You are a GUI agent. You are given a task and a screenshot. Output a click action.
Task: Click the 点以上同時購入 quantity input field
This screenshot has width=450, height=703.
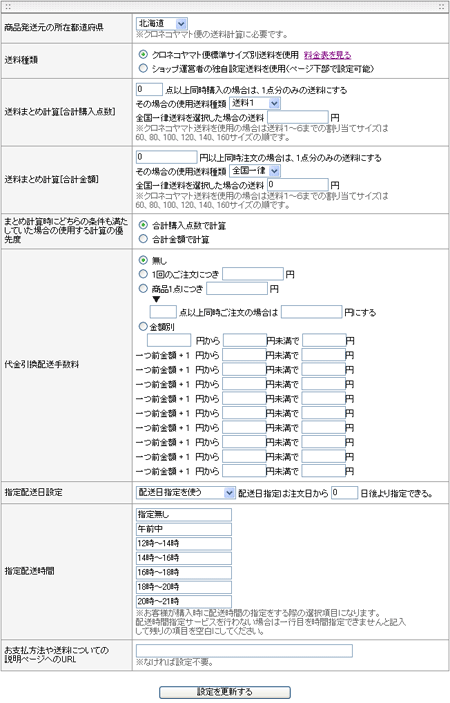click(x=149, y=89)
